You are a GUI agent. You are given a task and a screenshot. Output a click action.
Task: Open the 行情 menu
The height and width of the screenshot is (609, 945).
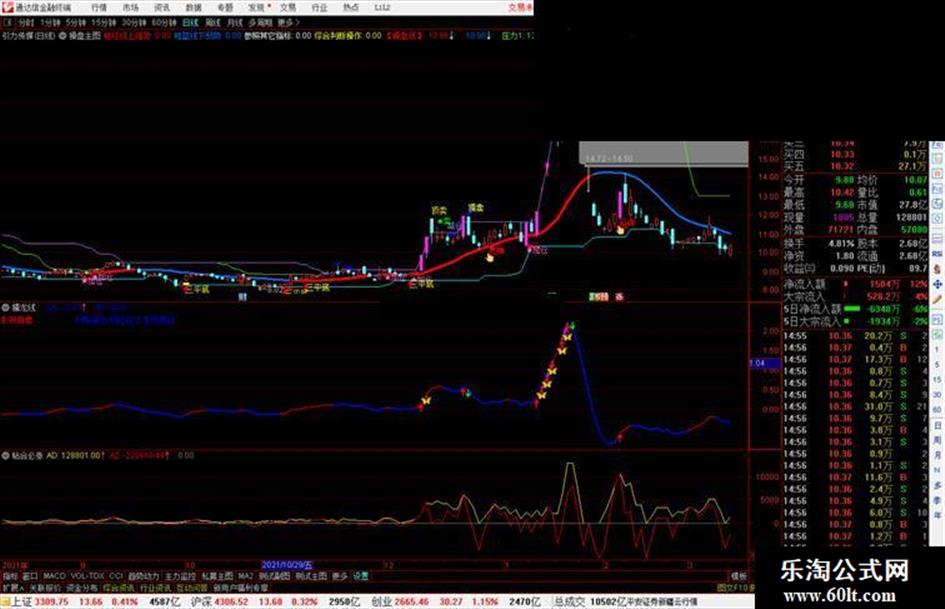point(99,8)
